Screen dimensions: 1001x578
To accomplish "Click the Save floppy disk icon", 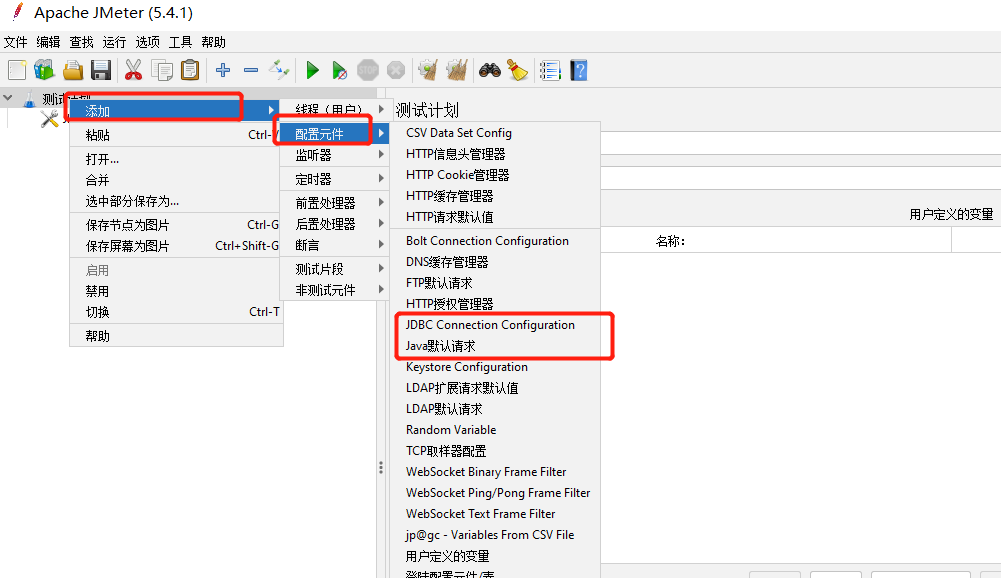I will pos(101,70).
